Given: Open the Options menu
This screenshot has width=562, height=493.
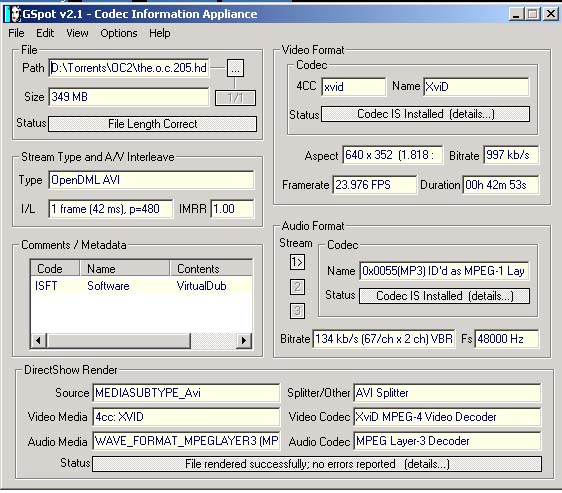Looking at the screenshot, I should tap(119, 33).
